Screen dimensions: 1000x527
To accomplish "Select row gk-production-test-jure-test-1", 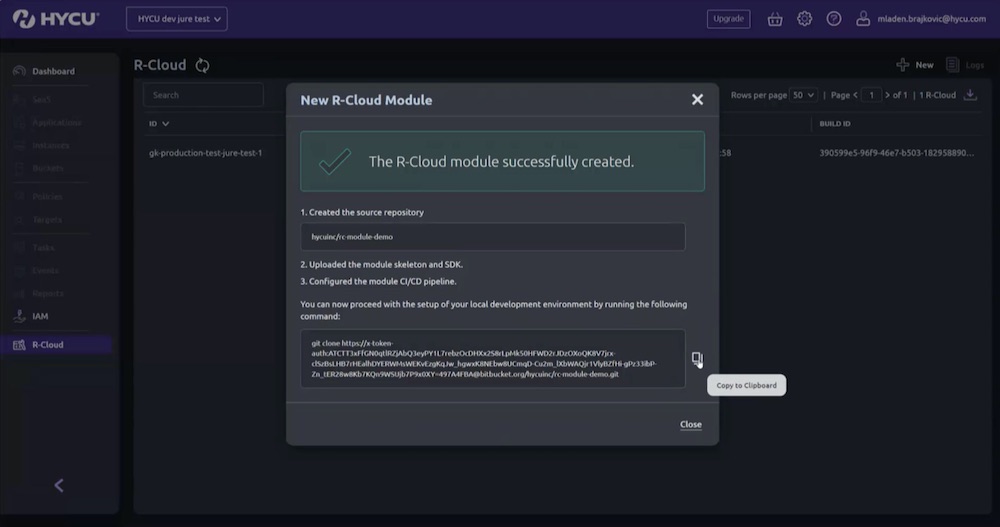I will tap(205, 153).
